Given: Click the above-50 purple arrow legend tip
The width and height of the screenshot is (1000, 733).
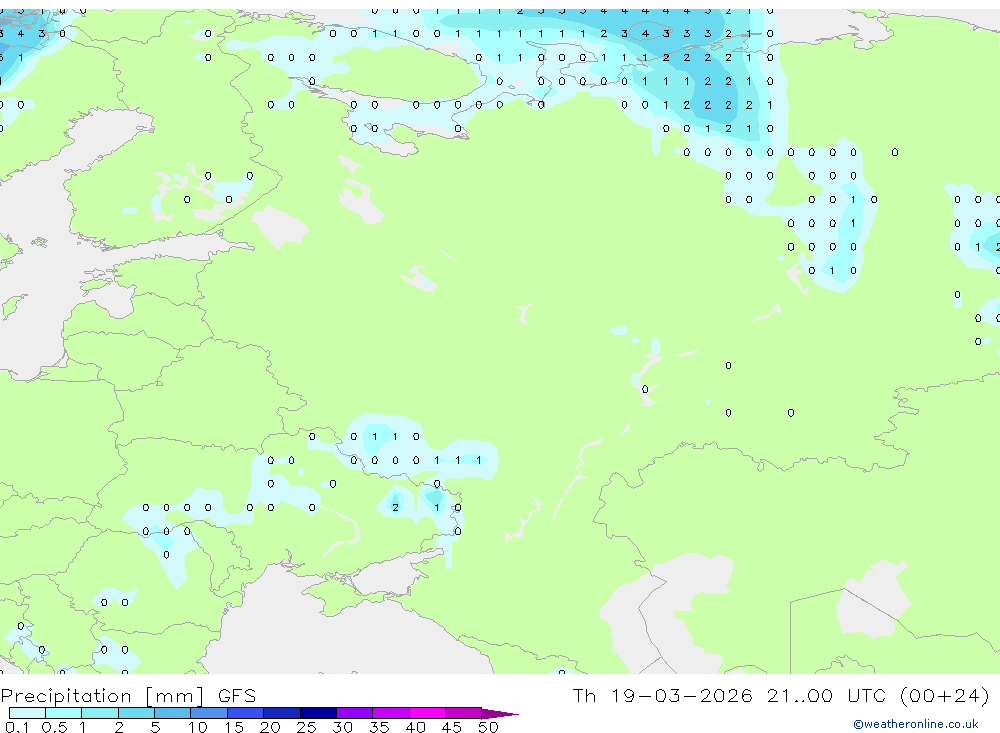Looking at the screenshot, I should click(500, 714).
